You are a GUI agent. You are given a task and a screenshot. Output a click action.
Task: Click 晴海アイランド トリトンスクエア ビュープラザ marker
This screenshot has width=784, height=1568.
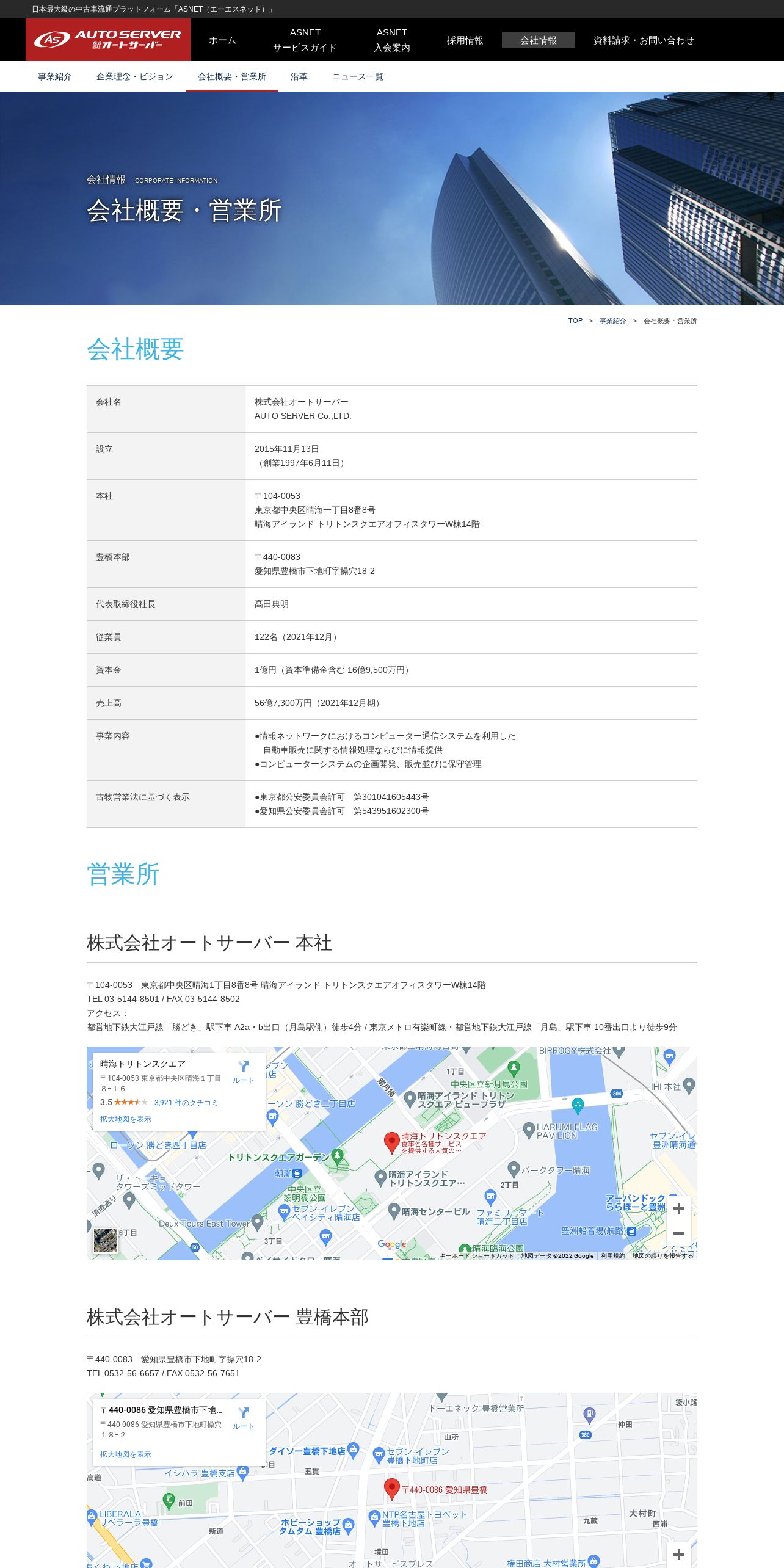coord(410,1099)
